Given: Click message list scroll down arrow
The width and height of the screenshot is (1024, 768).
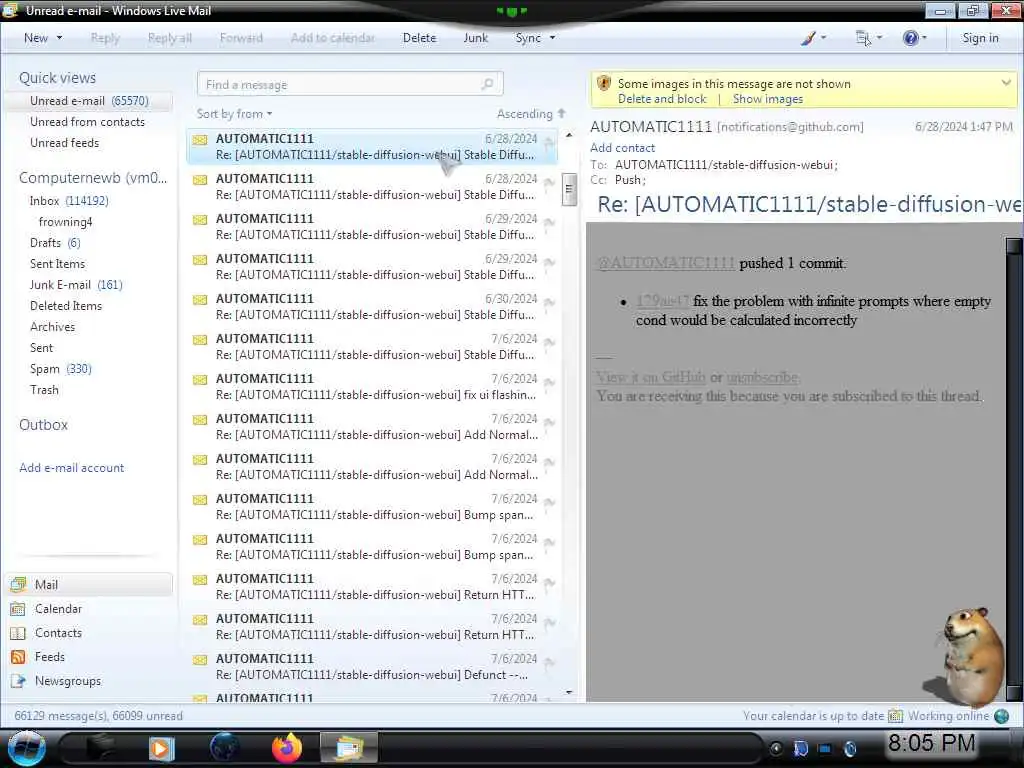Looking at the screenshot, I should [569, 693].
